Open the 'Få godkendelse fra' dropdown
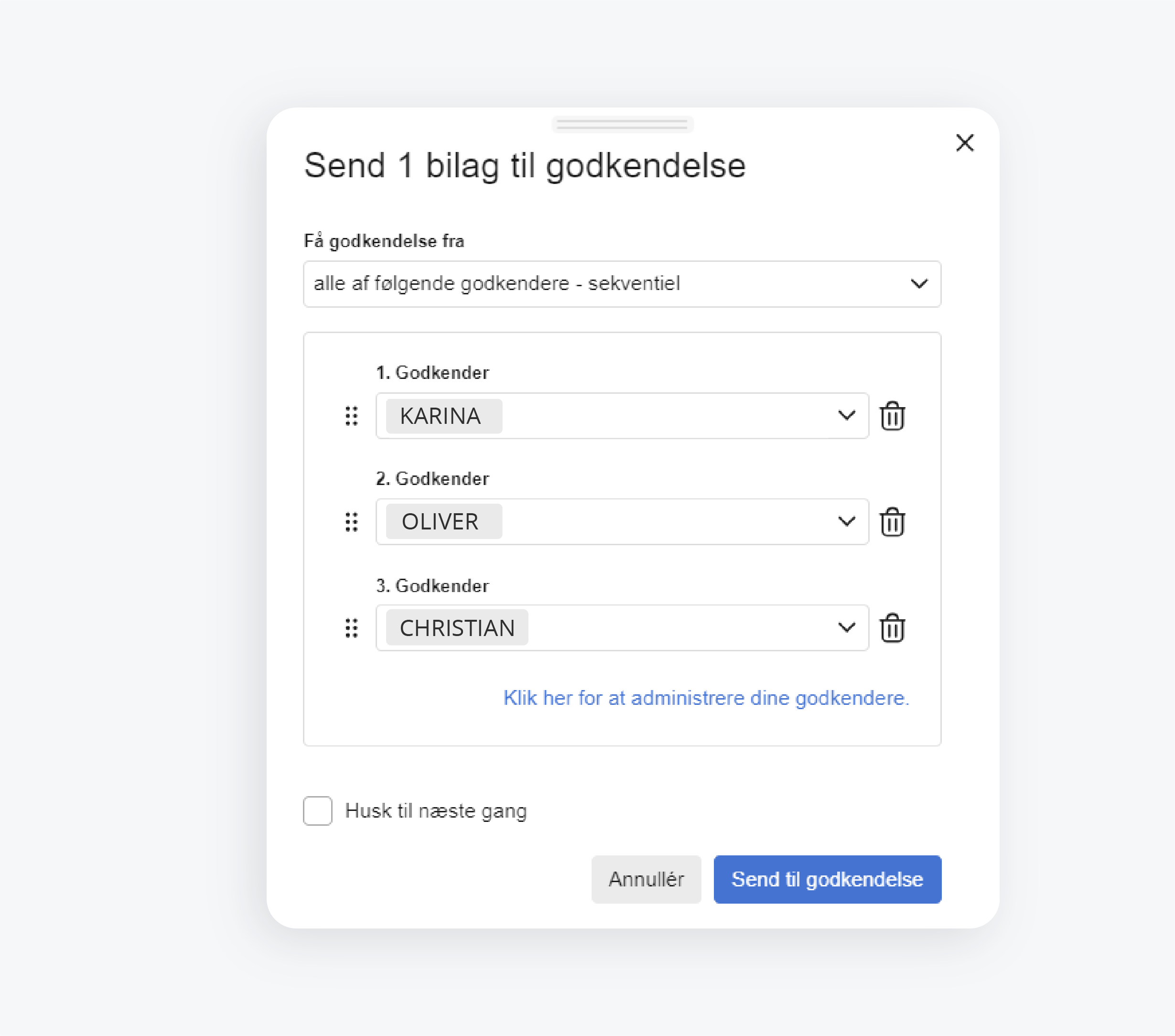This screenshot has width=1175, height=1036. click(x=622, y=284)
